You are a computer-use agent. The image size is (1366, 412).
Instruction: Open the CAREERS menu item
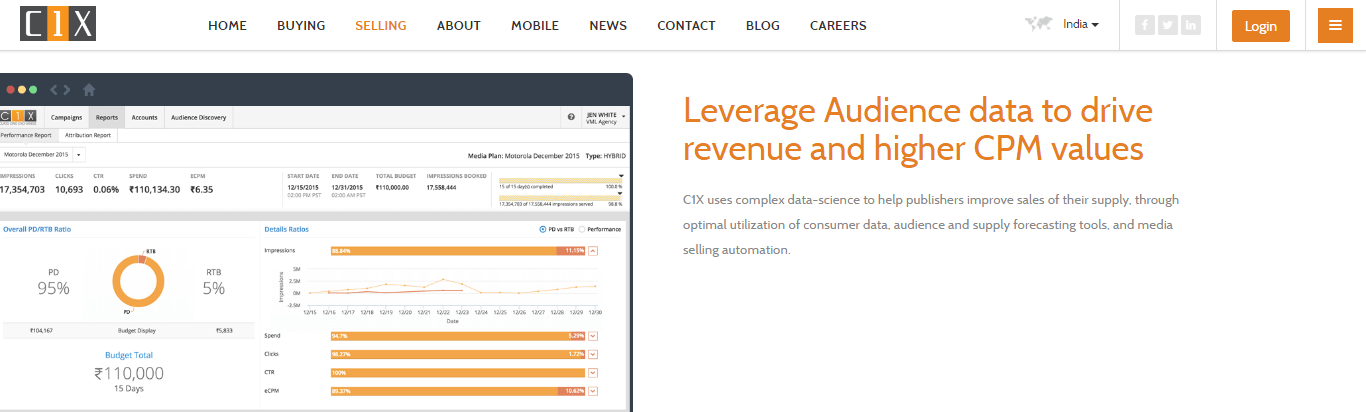pos(838,26)
